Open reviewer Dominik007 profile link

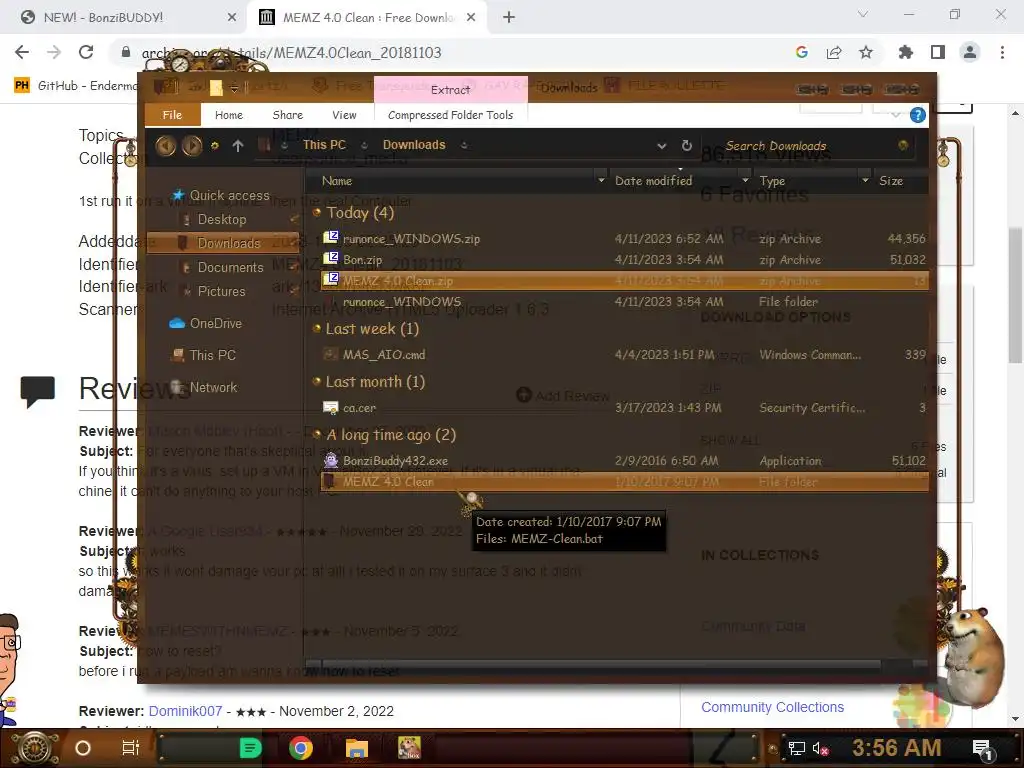[x=185, y=711]
